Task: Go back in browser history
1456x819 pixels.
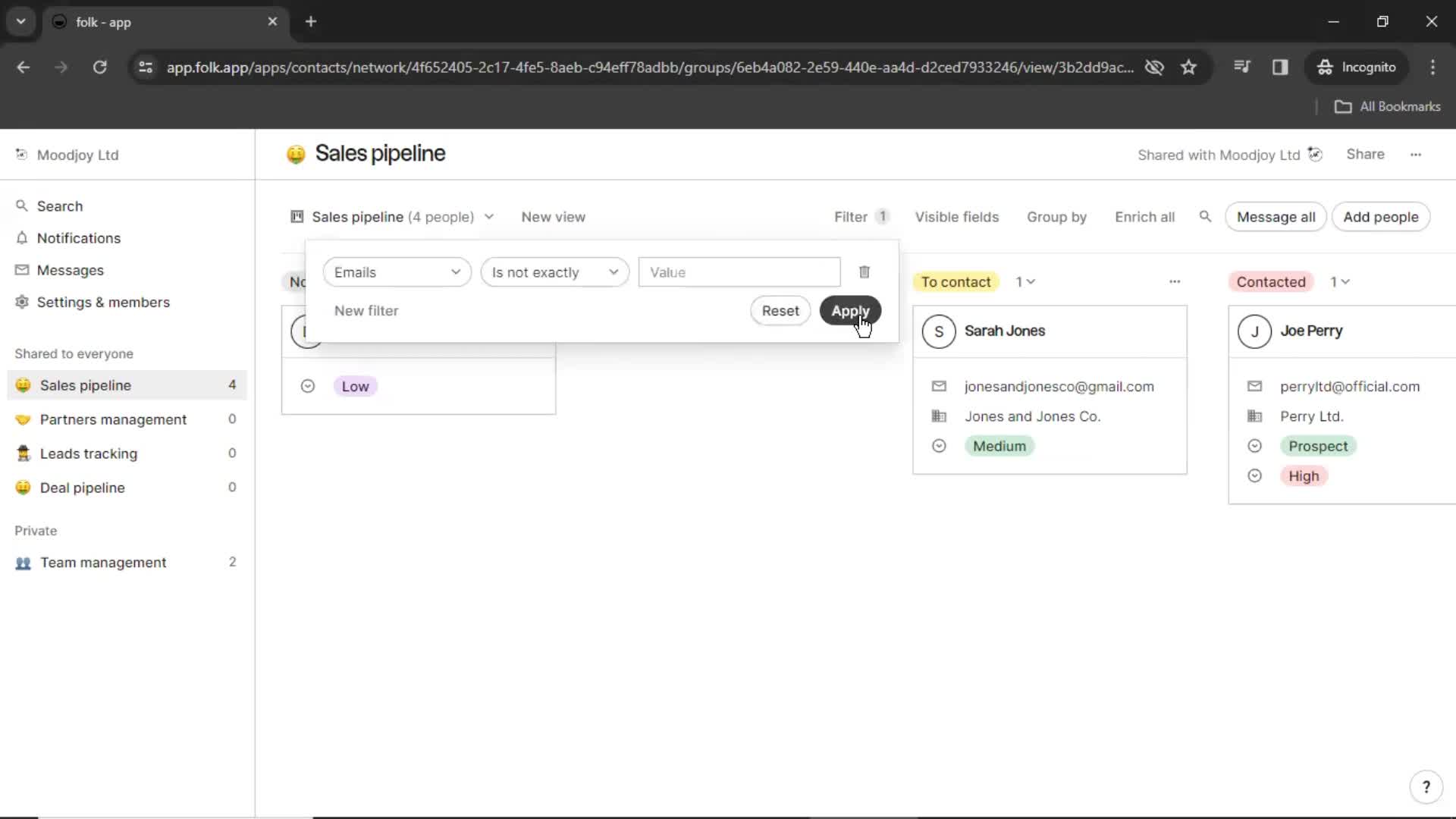Action: 24,67
